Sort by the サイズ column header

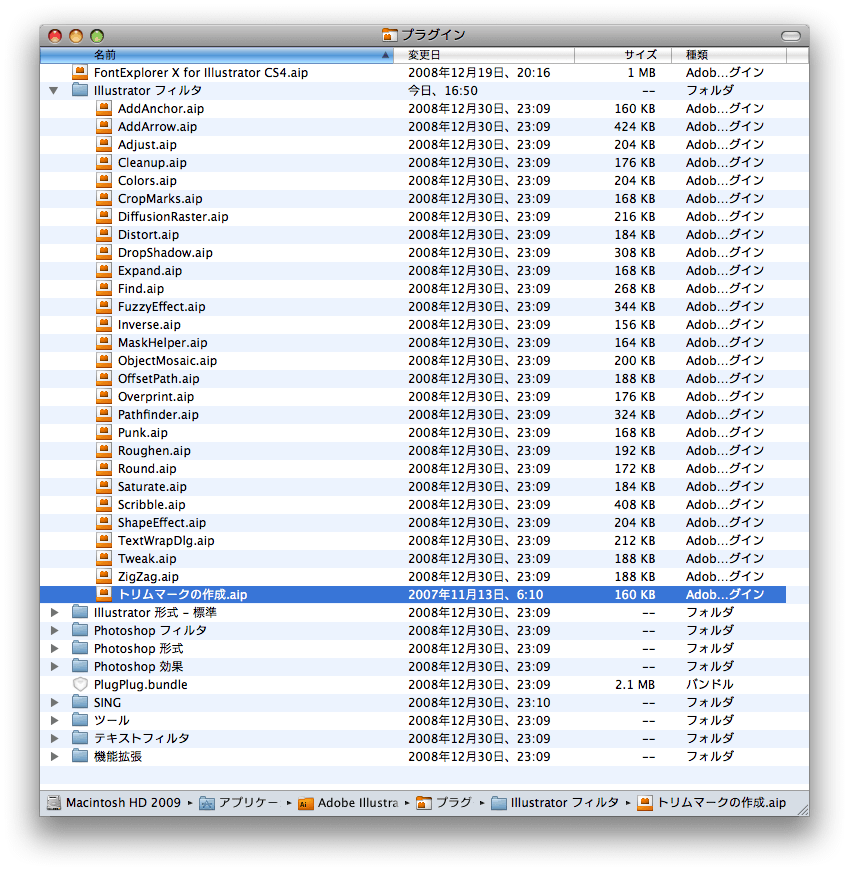pos(623,54)
